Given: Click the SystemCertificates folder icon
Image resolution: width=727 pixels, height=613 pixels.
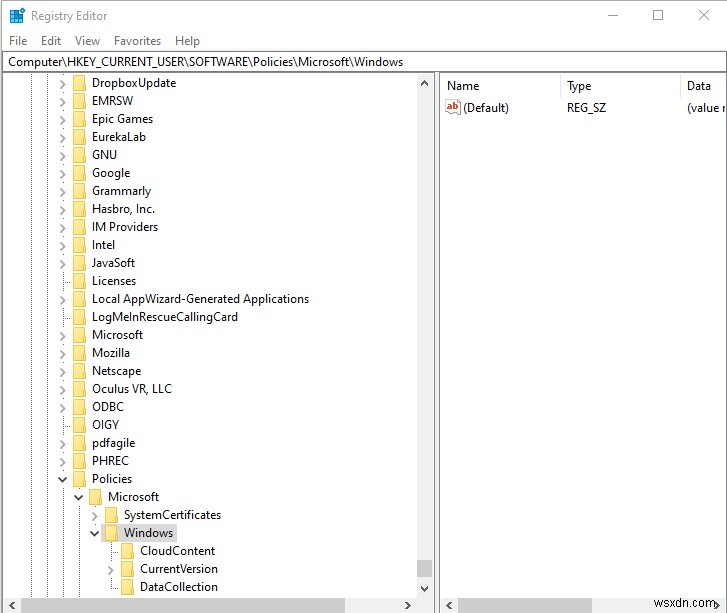Looking at the screenshot, I should click(x=111, y=515).
